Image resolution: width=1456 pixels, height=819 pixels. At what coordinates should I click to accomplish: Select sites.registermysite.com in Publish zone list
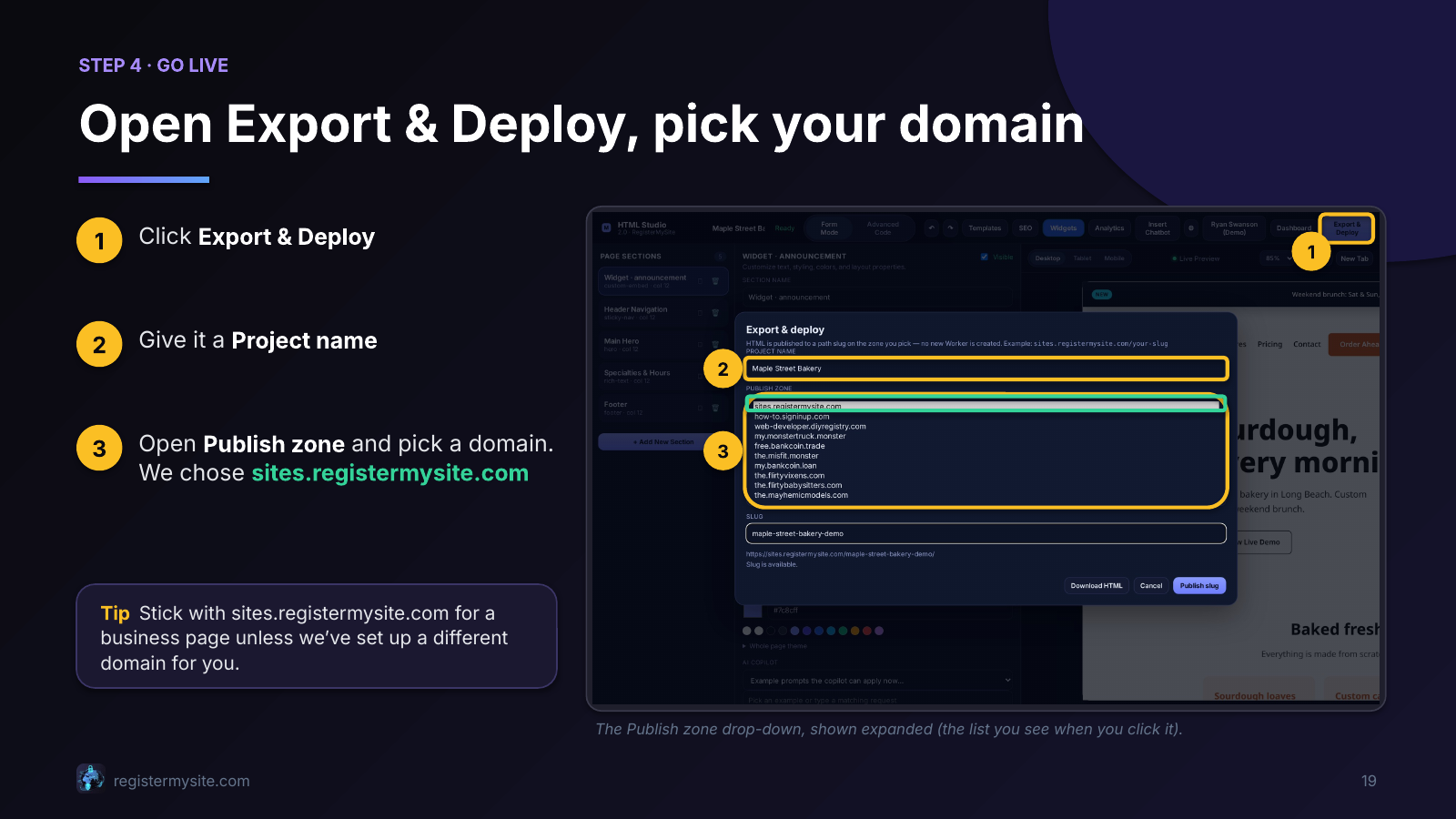[x=986, y=407]
